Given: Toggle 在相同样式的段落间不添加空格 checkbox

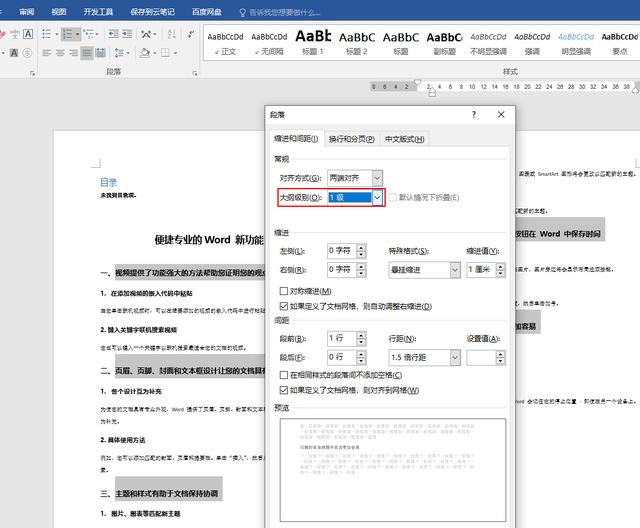Looking at the screenshot, I should click(x=284, y=375).
